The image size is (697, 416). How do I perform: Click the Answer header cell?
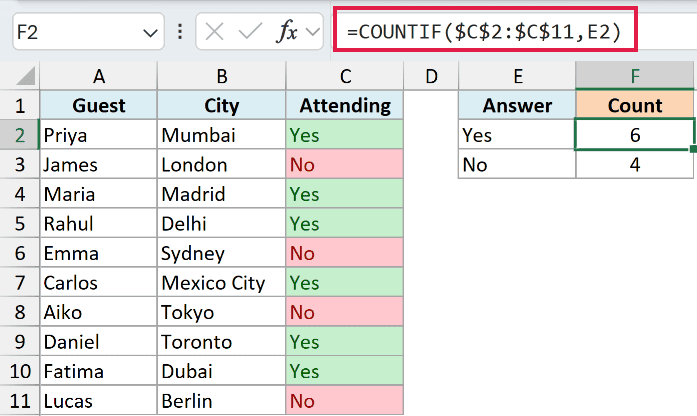(x=517, y=106)
